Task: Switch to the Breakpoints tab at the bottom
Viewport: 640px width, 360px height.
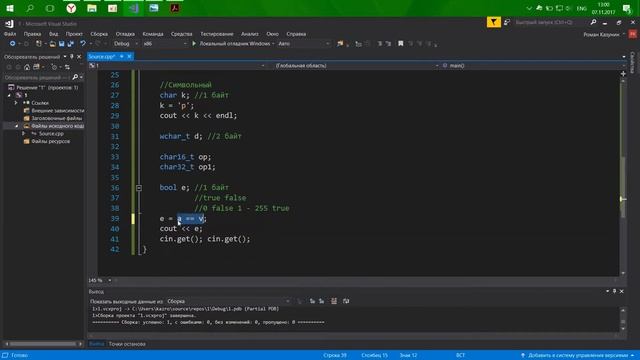Action: pos(127,344)
